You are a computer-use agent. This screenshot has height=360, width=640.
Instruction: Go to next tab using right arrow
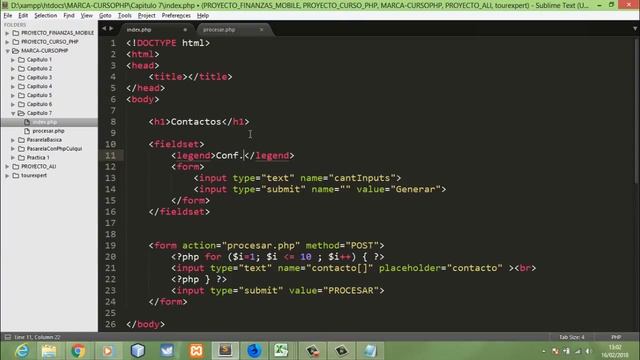point(111,29)
